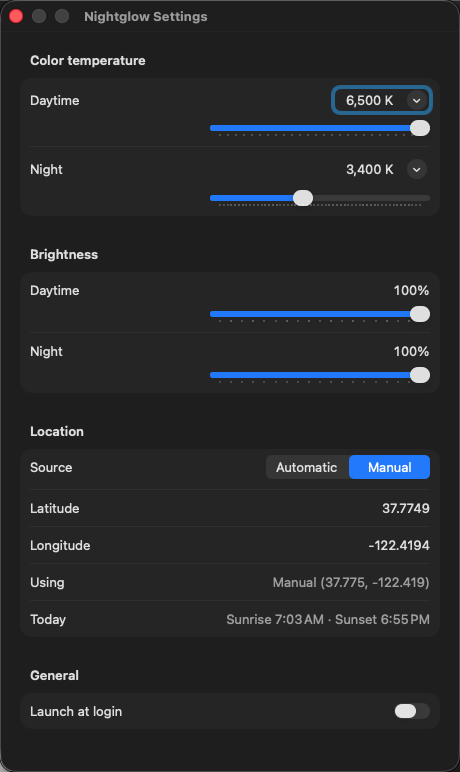The height and width of the screenshot is (772, 460).
Task: Click the Daytime brightness slider handle
Action: coord(420,314)
